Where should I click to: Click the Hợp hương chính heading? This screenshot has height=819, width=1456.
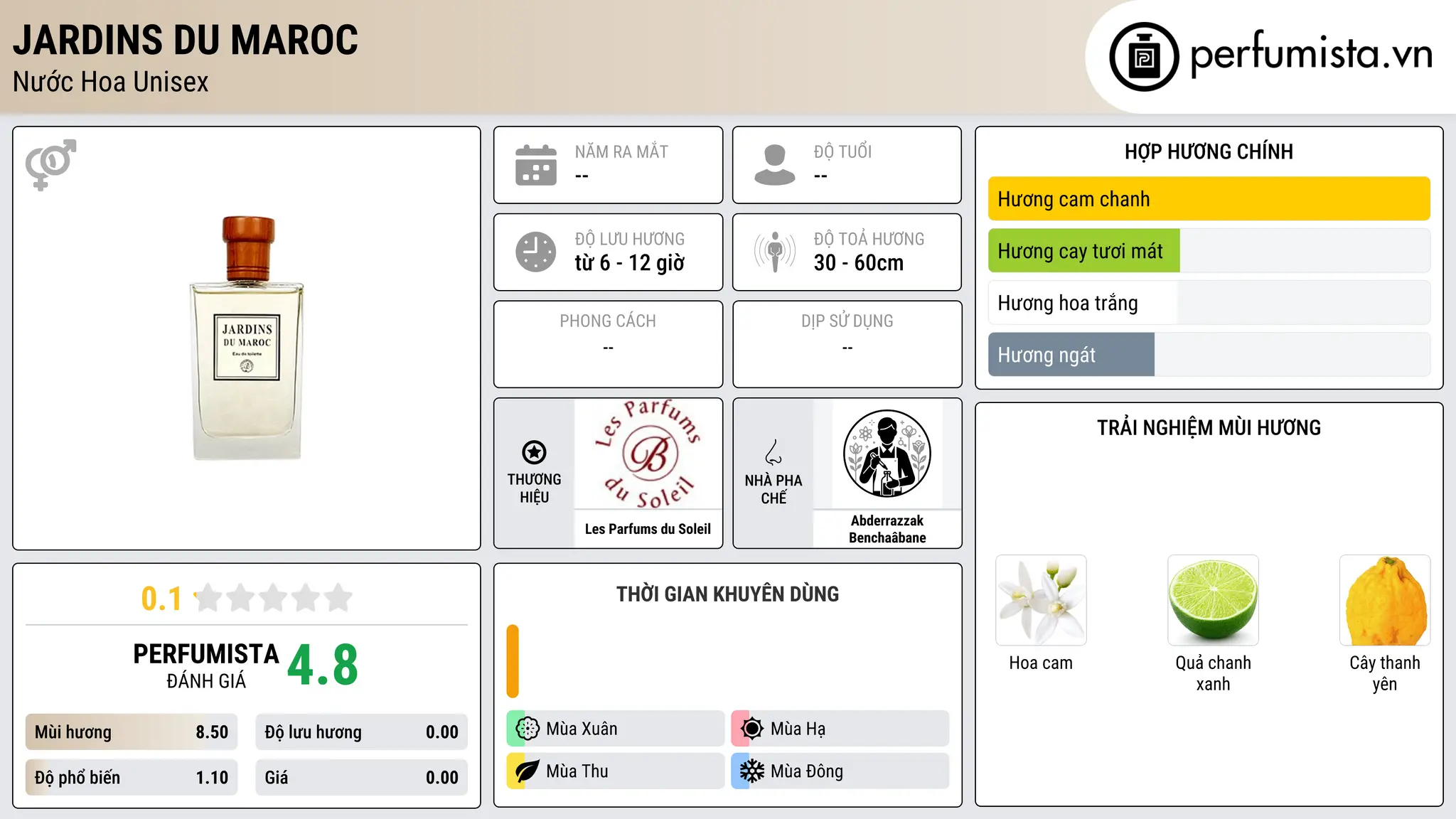click(x=1209, y=151)
